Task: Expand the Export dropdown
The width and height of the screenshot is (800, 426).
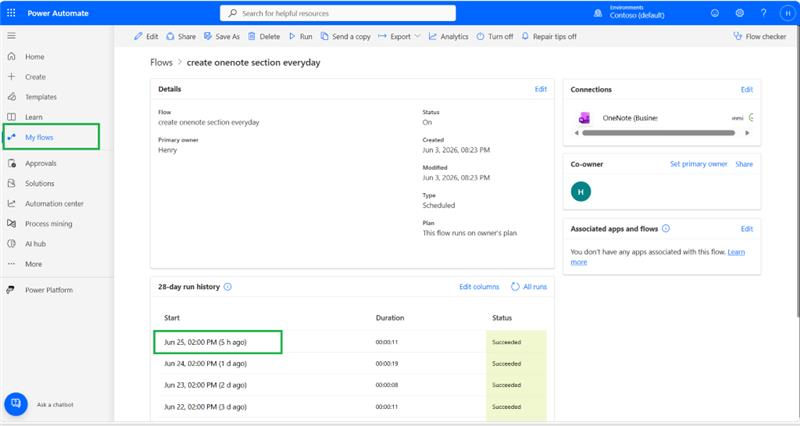Action: (x=399, y=36)
